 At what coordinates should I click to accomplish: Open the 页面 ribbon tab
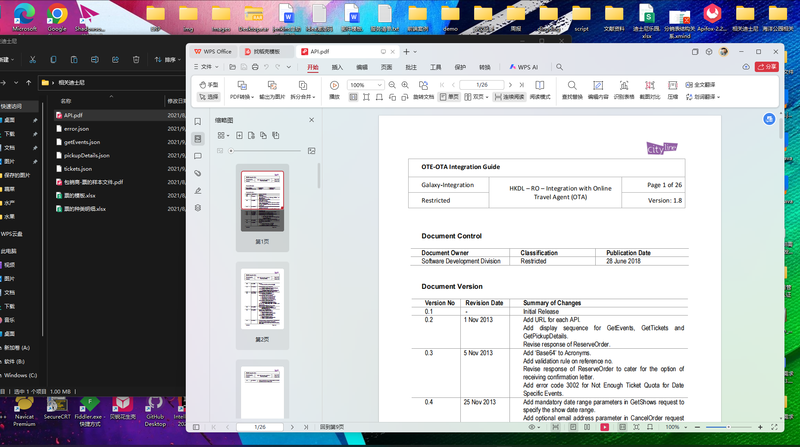pos(386,67)
